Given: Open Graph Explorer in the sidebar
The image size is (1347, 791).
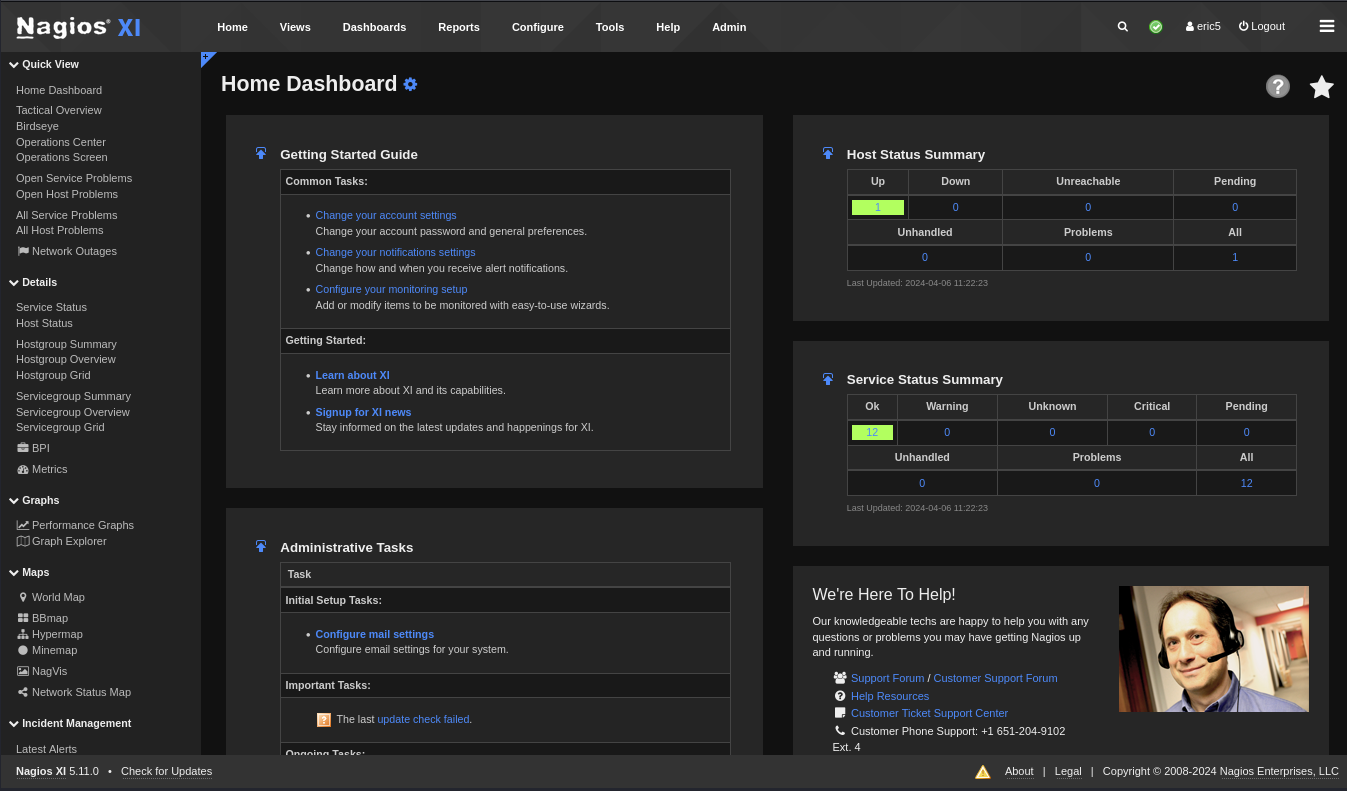Looking at the screenshot, I should coord(61,541).
